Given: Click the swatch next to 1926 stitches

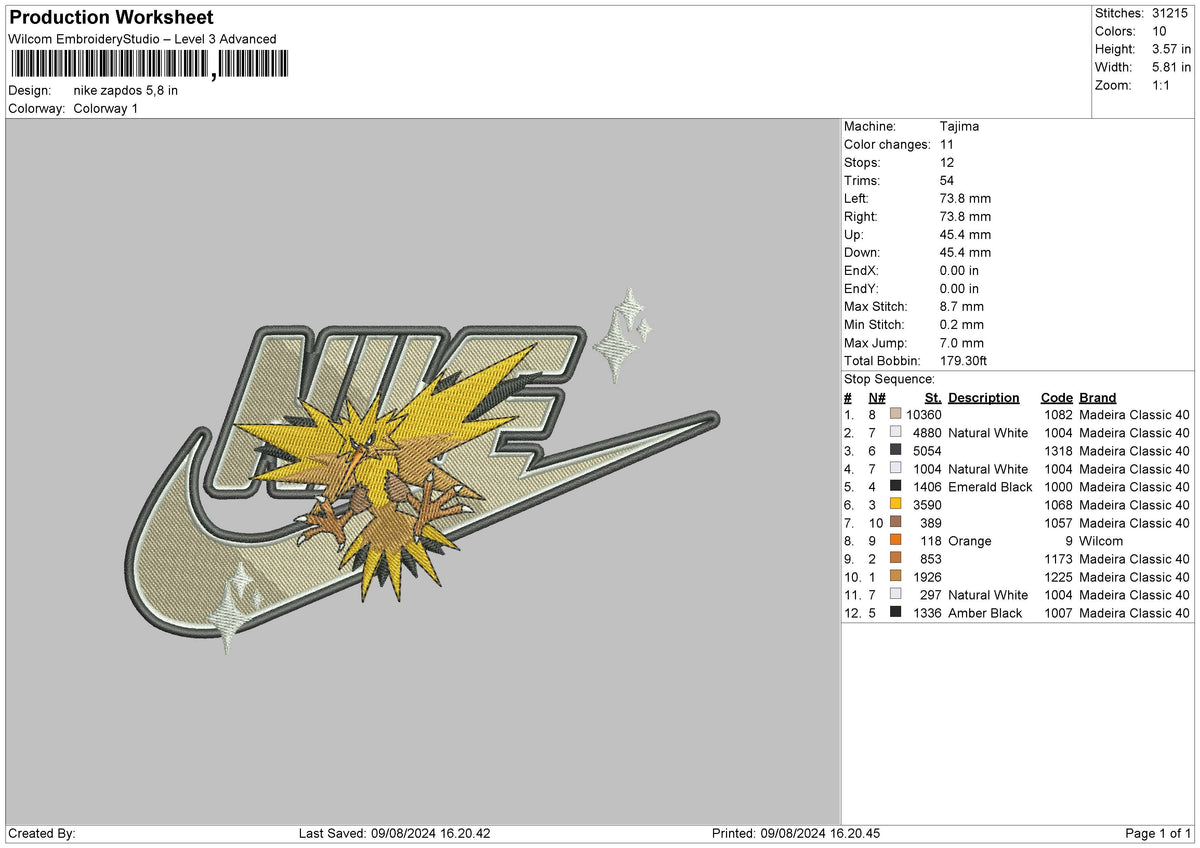Looking at the screenshot, I should pyautogui.click(x=895, y=577).
